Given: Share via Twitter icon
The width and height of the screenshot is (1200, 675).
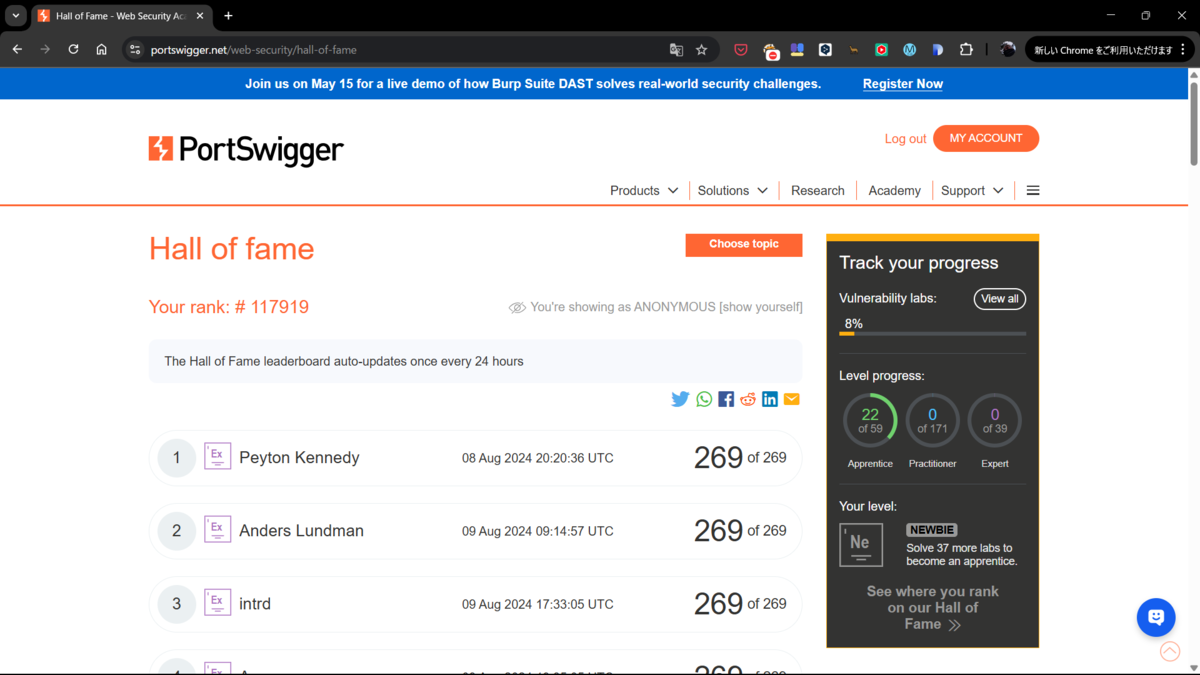Looking at the screenshot, I should (x=680, y=399).
